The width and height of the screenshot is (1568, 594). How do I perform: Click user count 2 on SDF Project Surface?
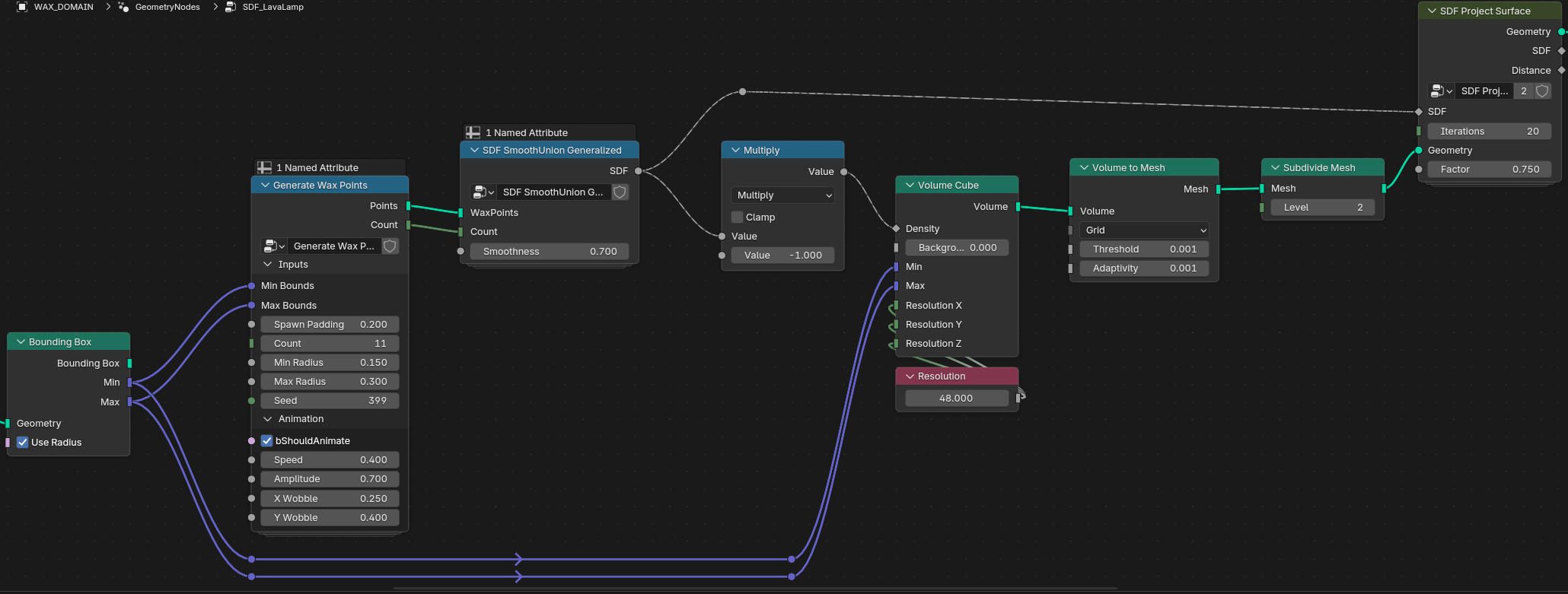(1524, 91)
